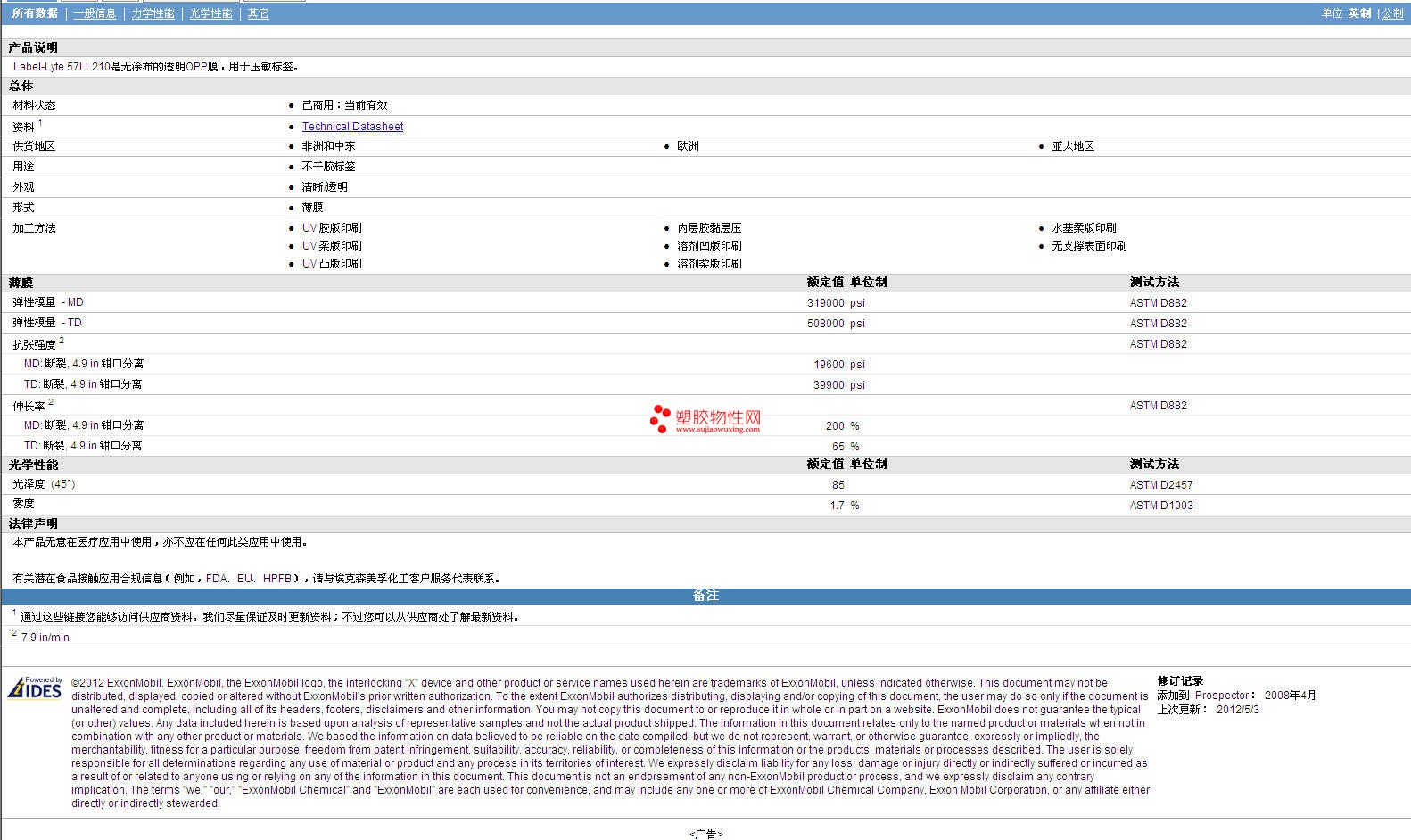Open the 一般信息 tab
Viewport: 1411px width, 840px height.
tap(95, 13)
